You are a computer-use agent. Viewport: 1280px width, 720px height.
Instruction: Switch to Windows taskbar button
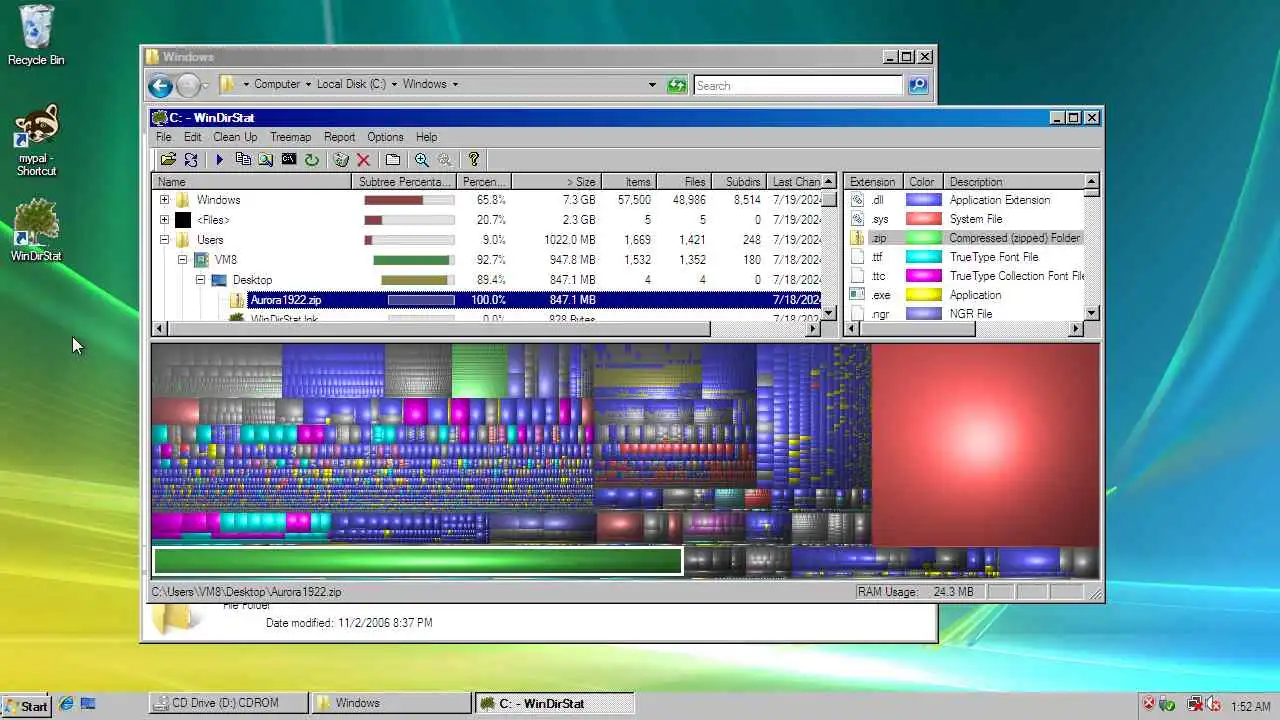(391, 704)
